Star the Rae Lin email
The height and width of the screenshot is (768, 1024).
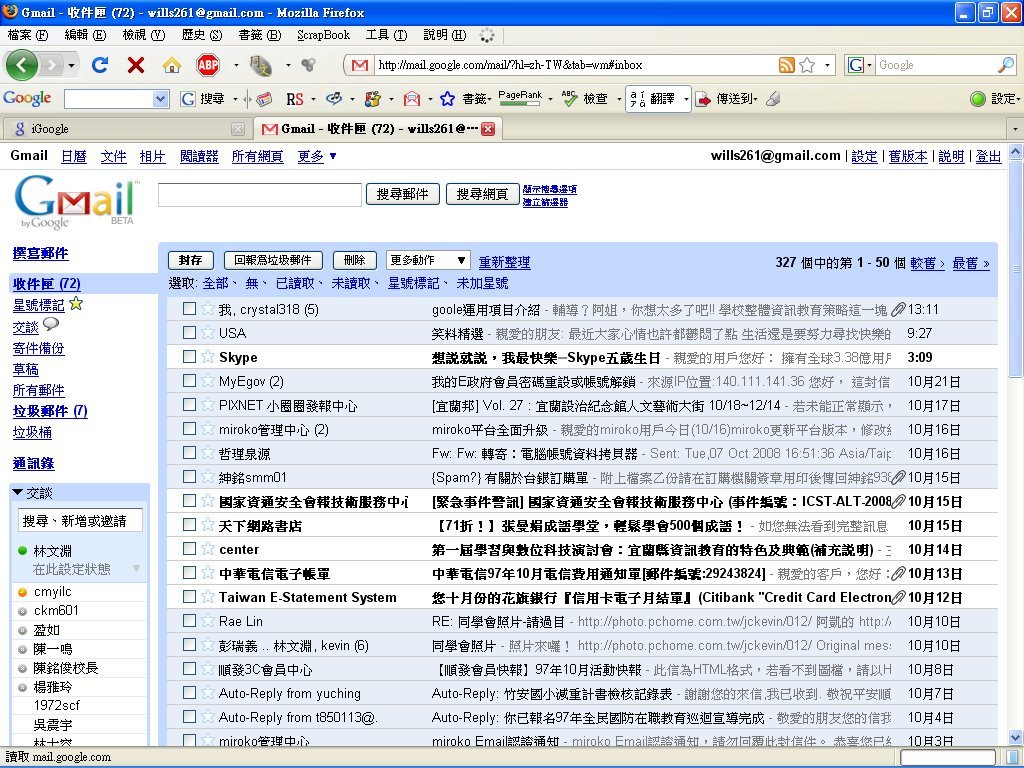tap(208, 620)
